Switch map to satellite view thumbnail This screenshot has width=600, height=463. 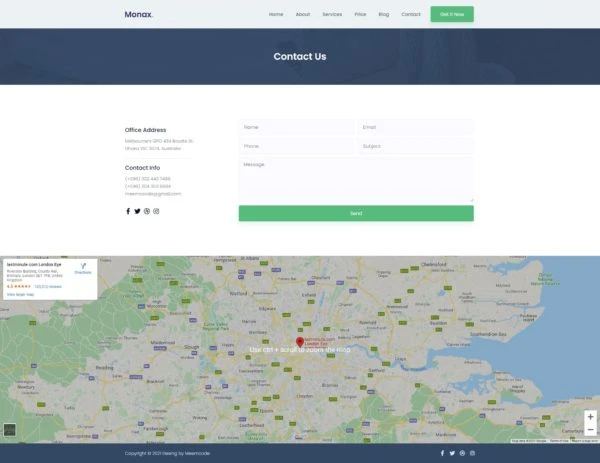click(10, 430)
